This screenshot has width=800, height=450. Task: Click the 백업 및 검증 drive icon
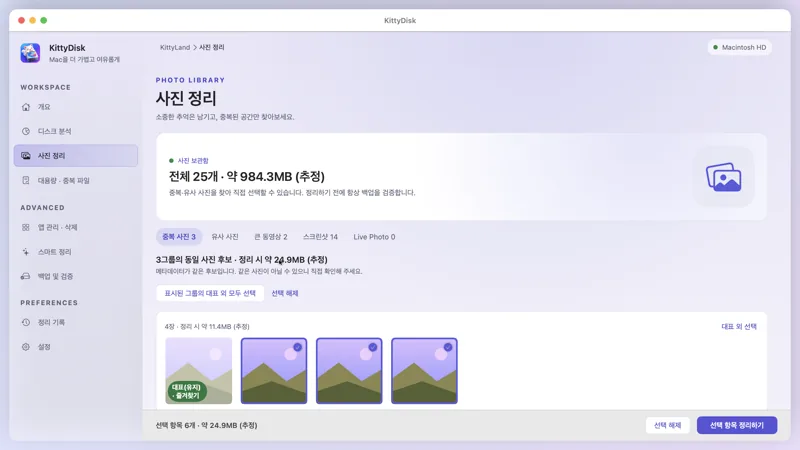26,276
